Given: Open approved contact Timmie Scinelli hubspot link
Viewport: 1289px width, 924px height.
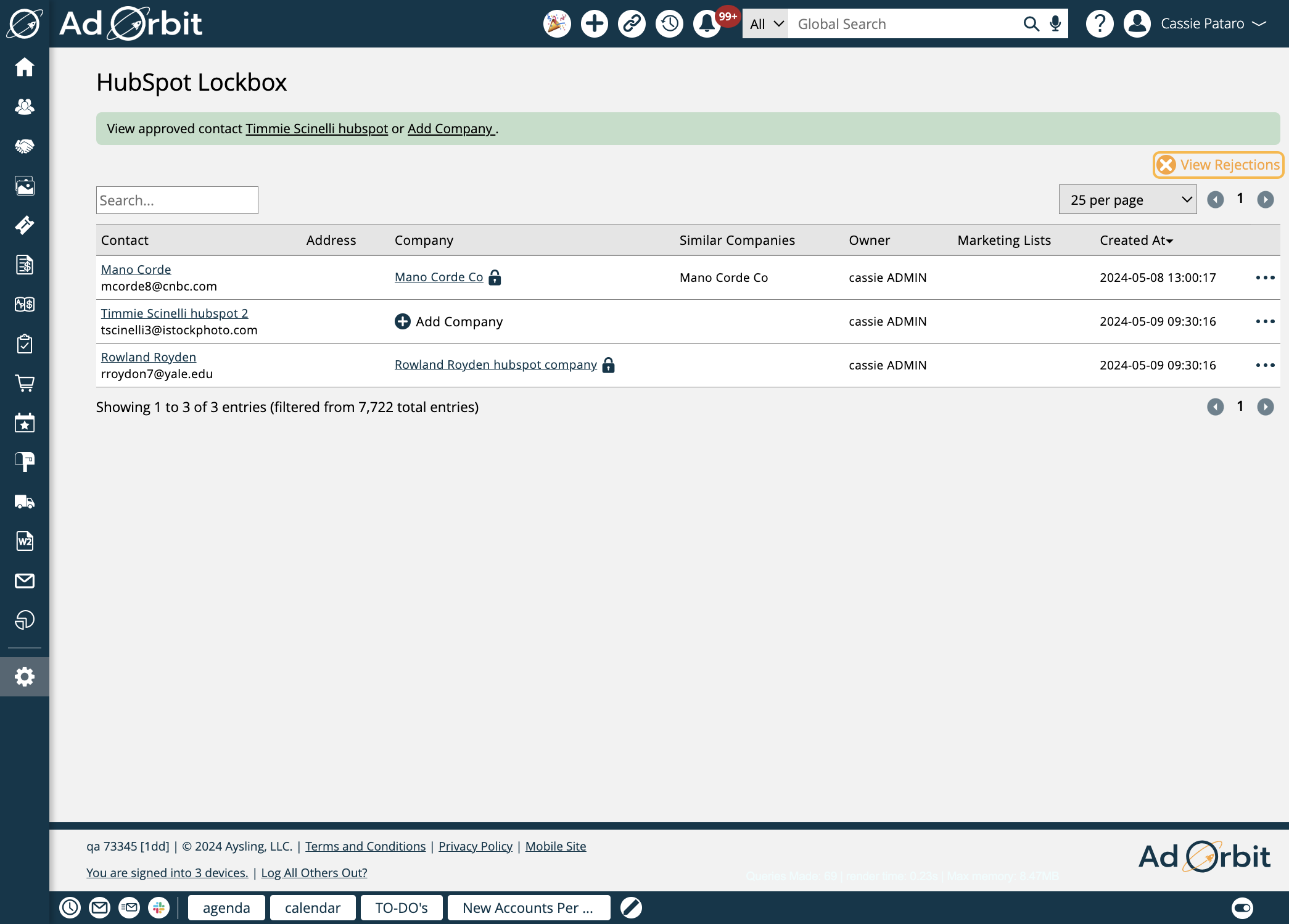Looking at the screenshot, I should coord(316,128).
